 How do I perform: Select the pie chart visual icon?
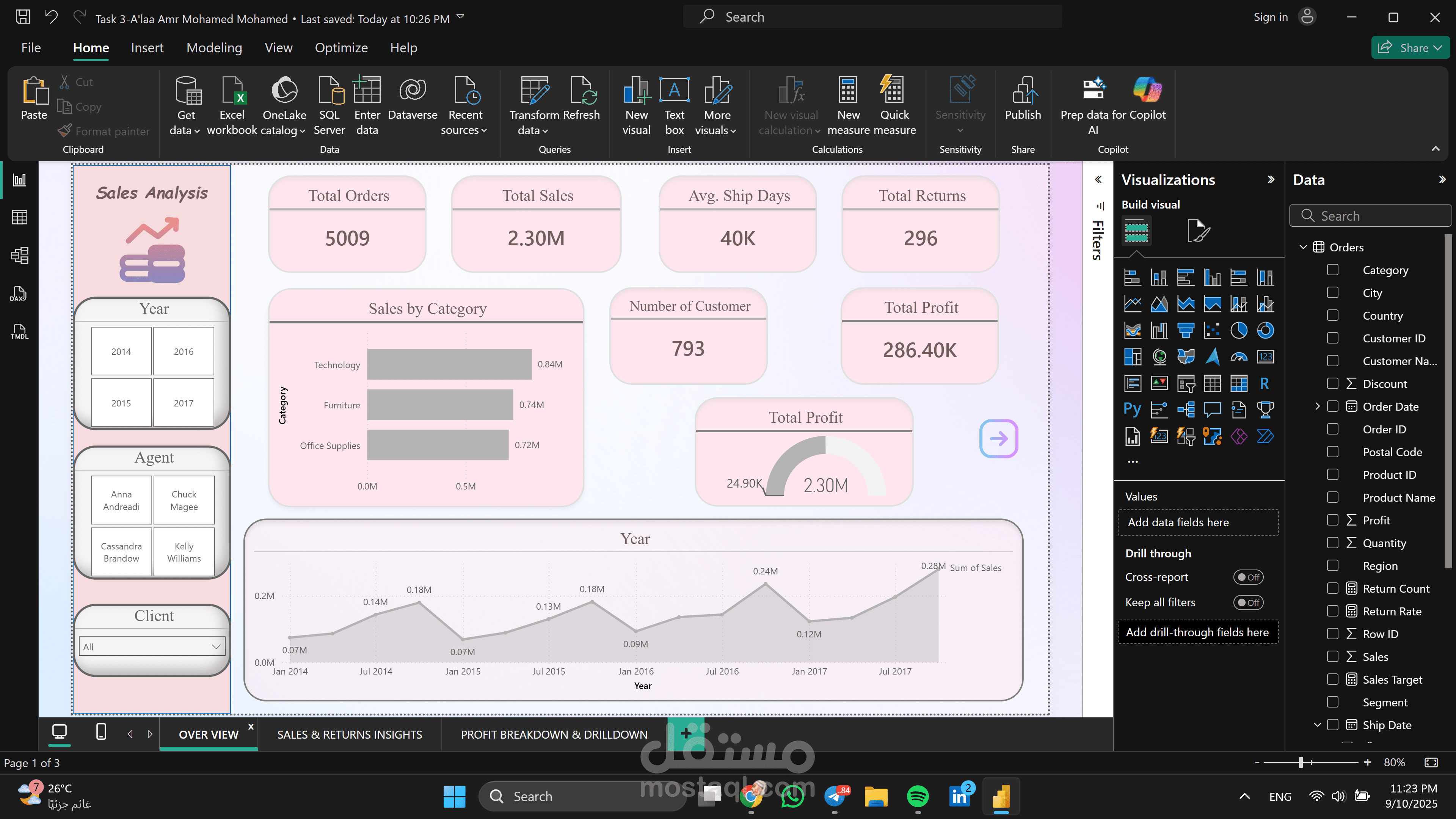coord(1238,330)
